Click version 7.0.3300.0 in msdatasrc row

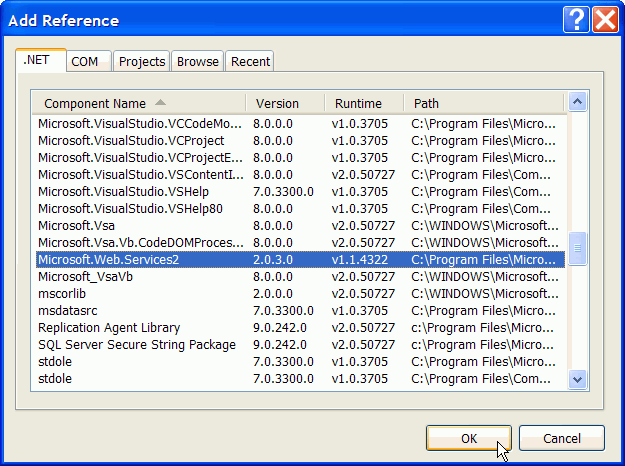coord(283,311)
